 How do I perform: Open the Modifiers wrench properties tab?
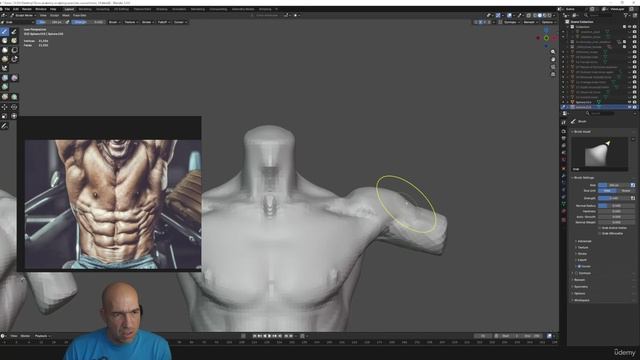(564, 176)
